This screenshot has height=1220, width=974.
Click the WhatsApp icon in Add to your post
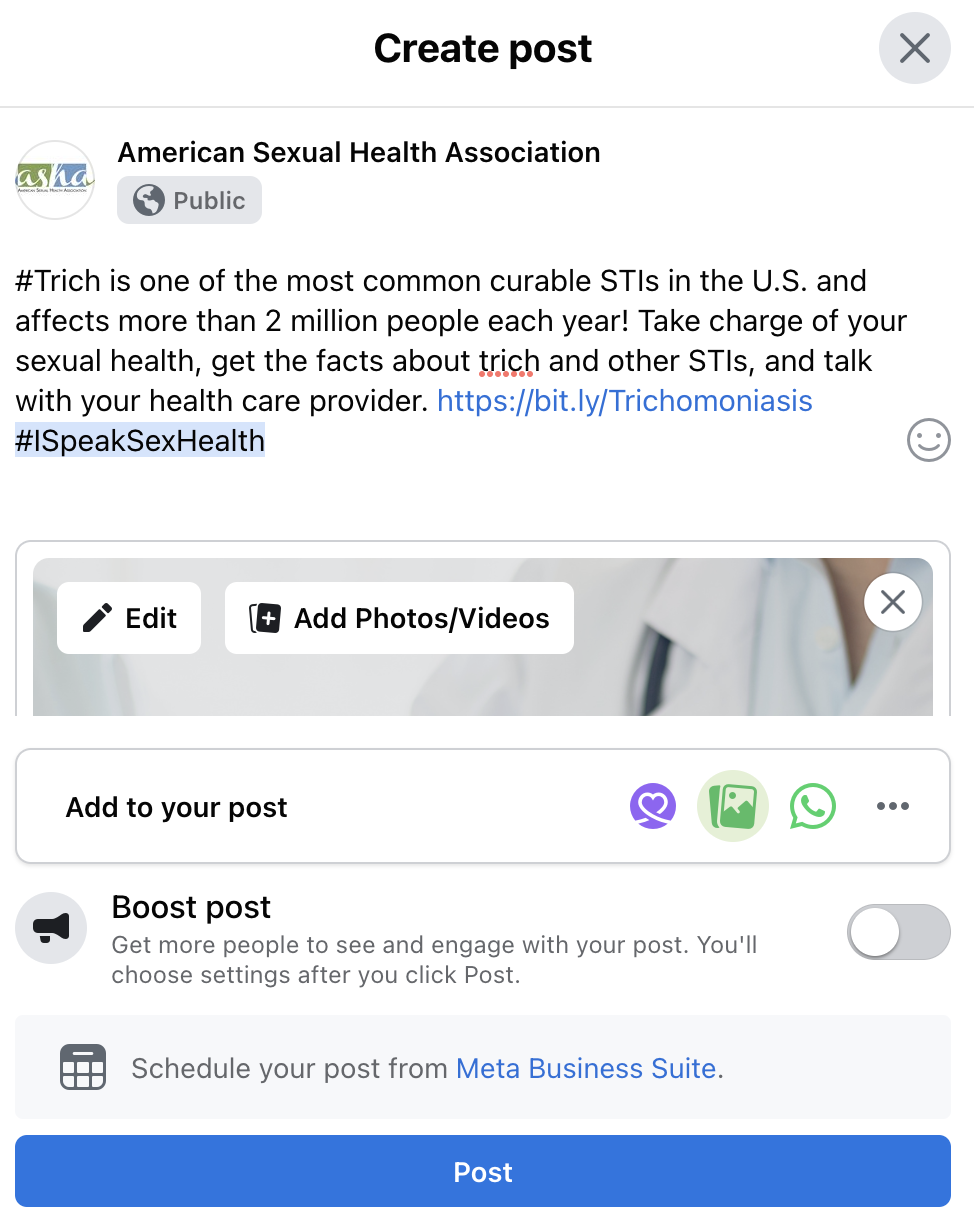(x=813, y=806)
